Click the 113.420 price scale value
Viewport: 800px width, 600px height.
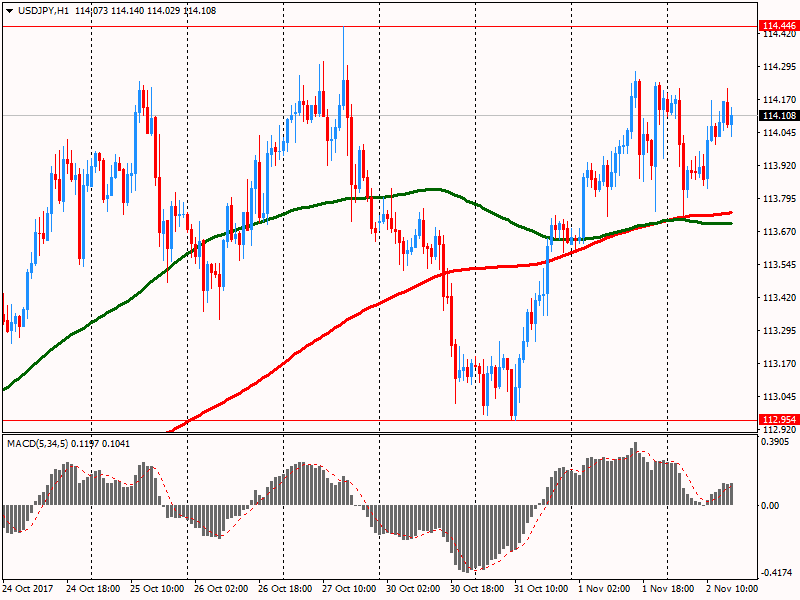[779, 297]
